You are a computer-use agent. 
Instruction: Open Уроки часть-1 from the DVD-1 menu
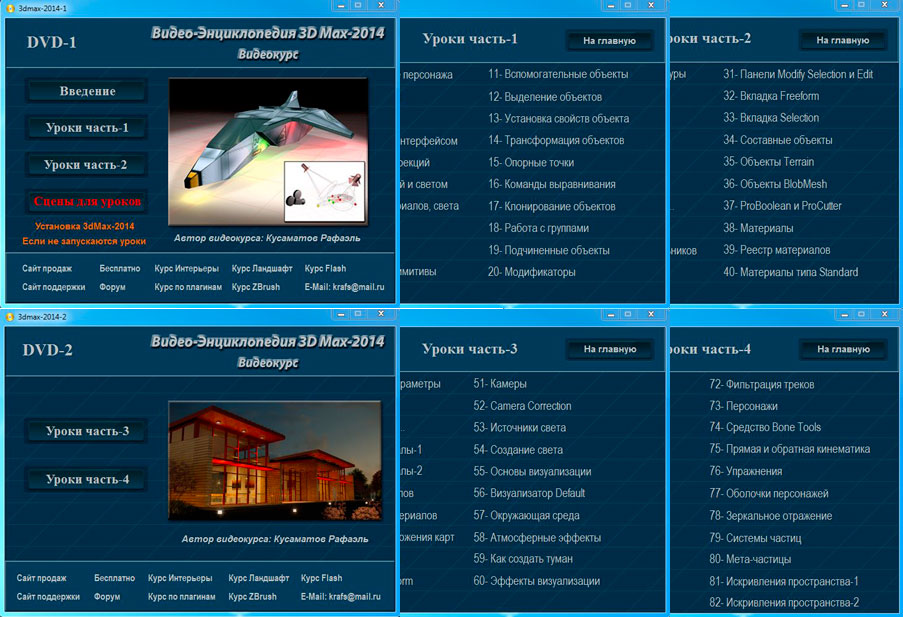87,128
